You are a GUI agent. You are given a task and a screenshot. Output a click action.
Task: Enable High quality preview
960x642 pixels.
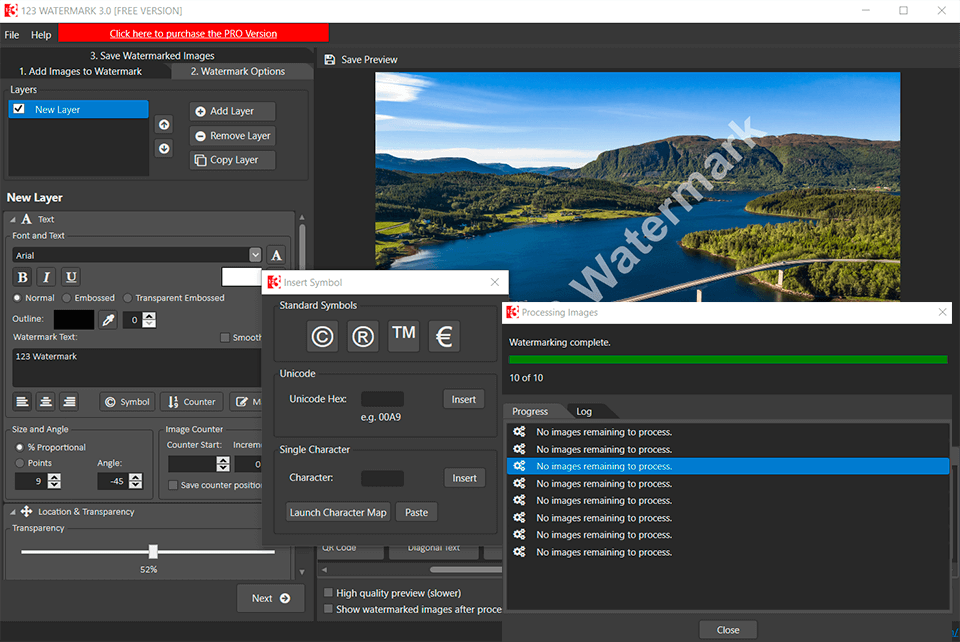tap(328, 593)
